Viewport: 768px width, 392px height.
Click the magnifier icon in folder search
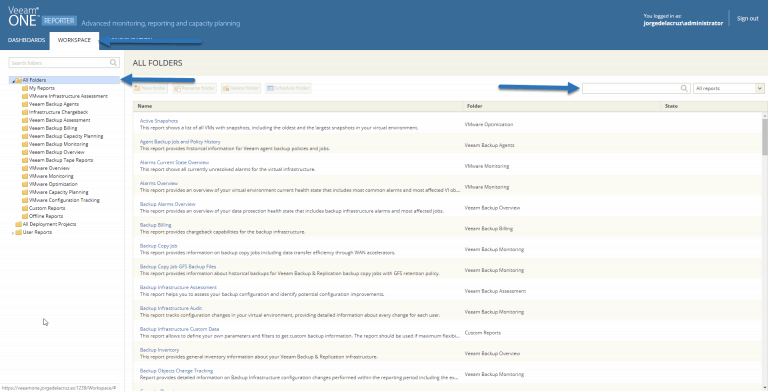tap(114, 63)
